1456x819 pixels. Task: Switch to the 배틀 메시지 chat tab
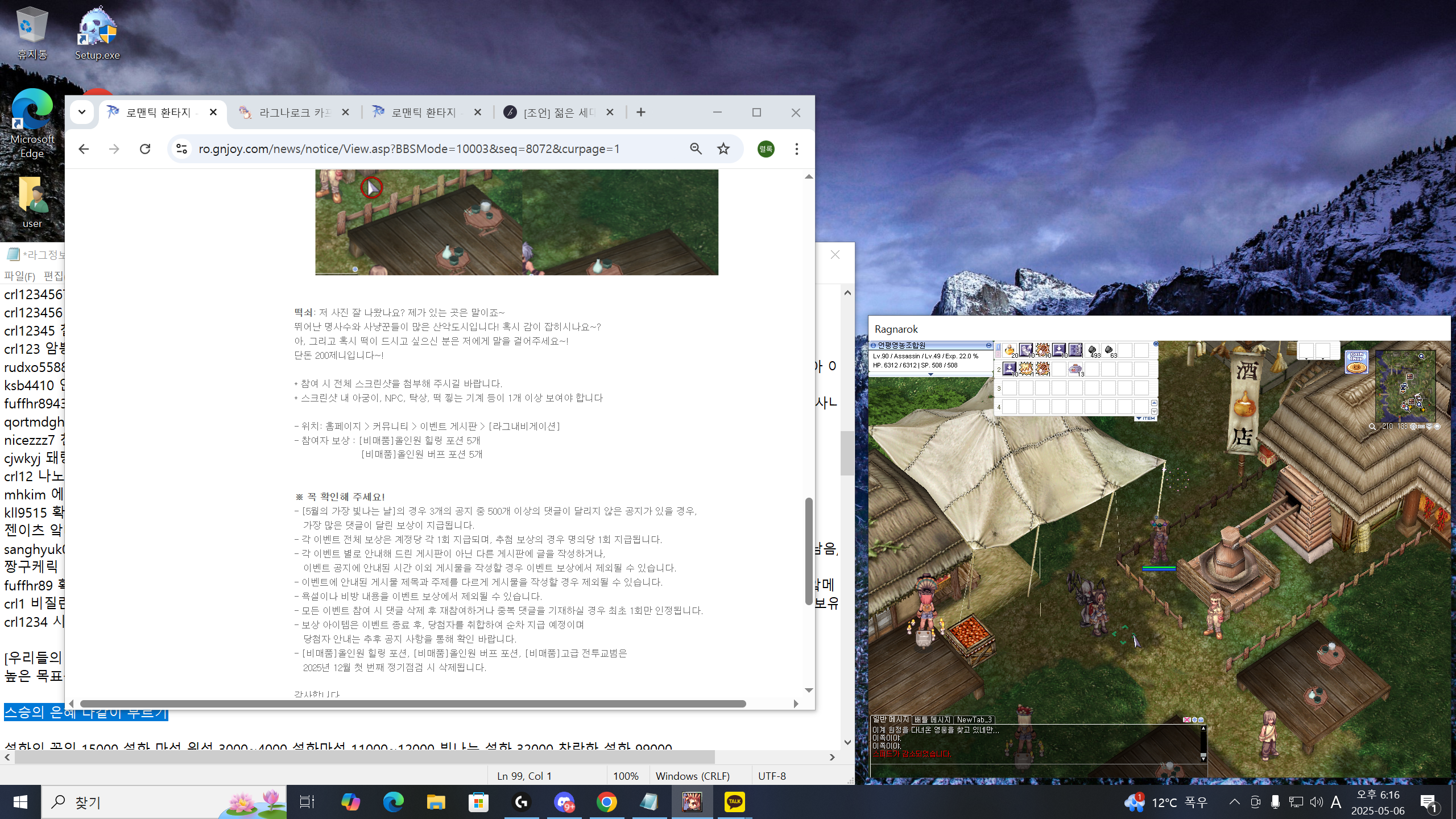pyautogui.click(x=932, y=719)
